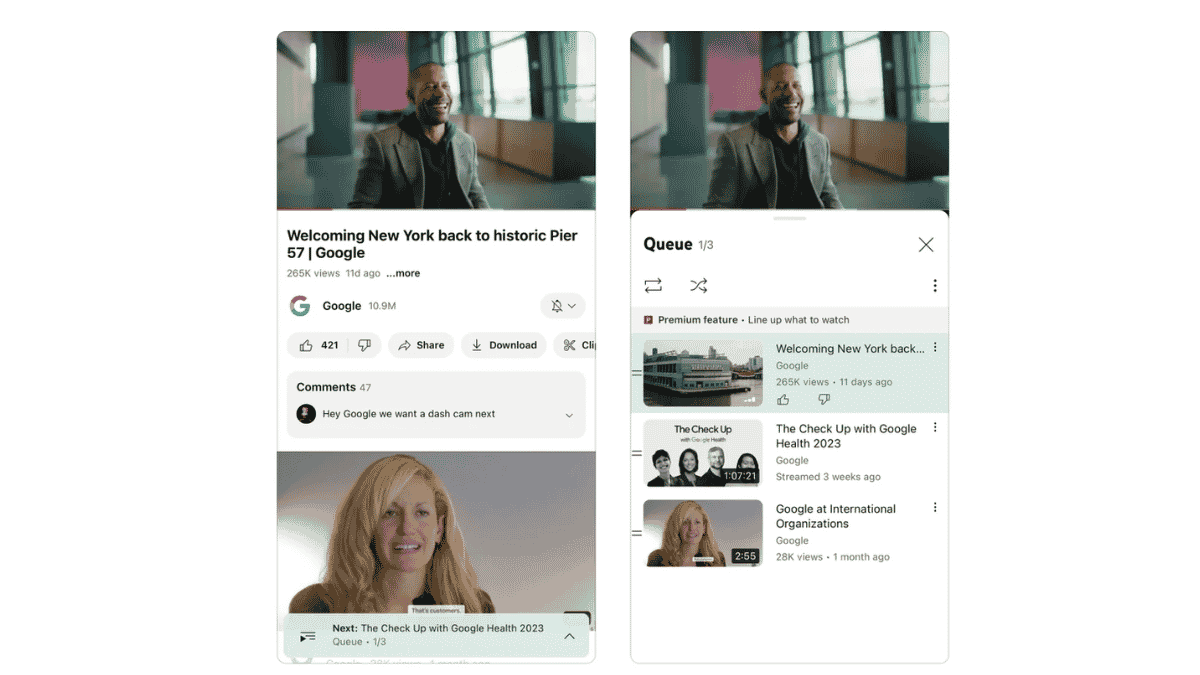Select 'Google at International Organizations' title
This screenshot has width=1200, height=675.
click(x=836, y=516)
